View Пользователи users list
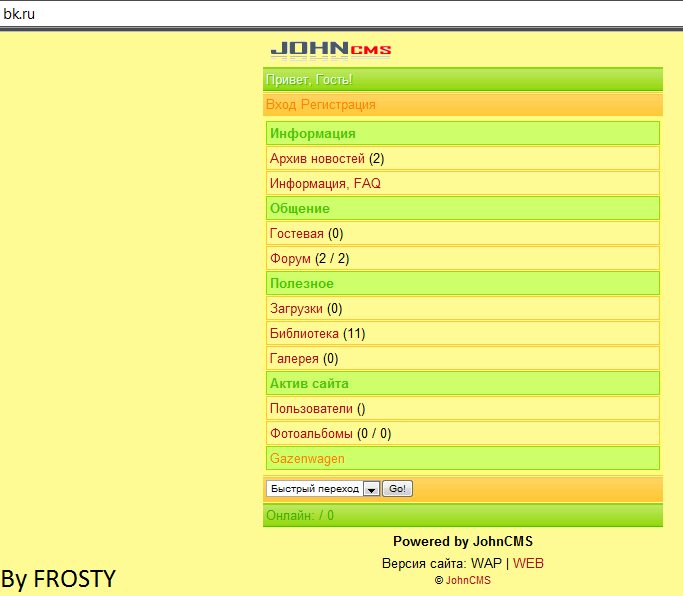The height and width of the screenshot is (596, 683). click(x=311, y=409)
